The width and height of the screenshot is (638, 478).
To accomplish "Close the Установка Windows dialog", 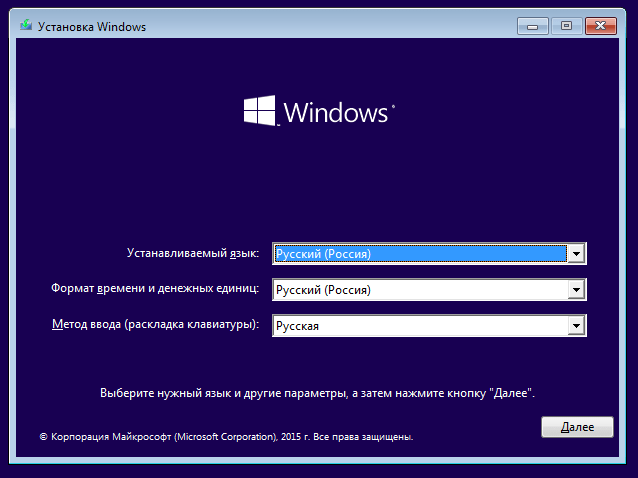I will pyautogui.click(x=600, y=26).
